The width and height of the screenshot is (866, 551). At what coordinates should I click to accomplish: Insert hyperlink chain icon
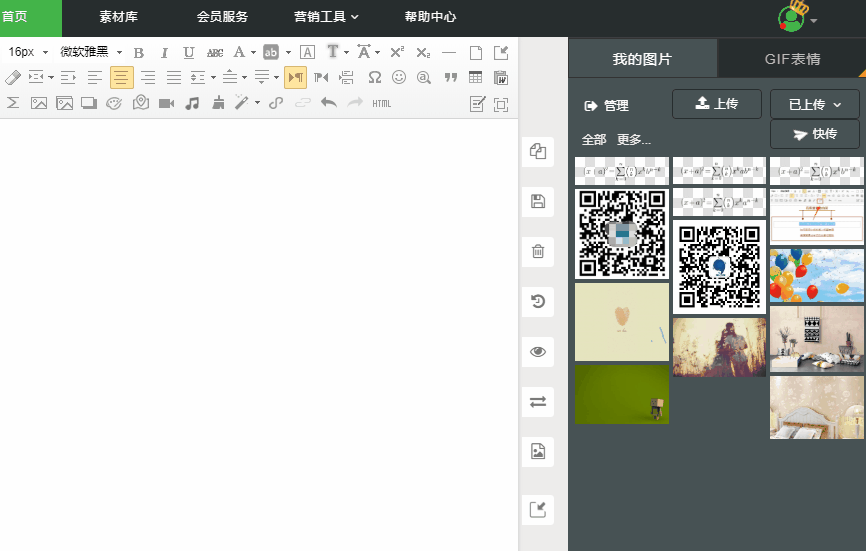point(276,103)
